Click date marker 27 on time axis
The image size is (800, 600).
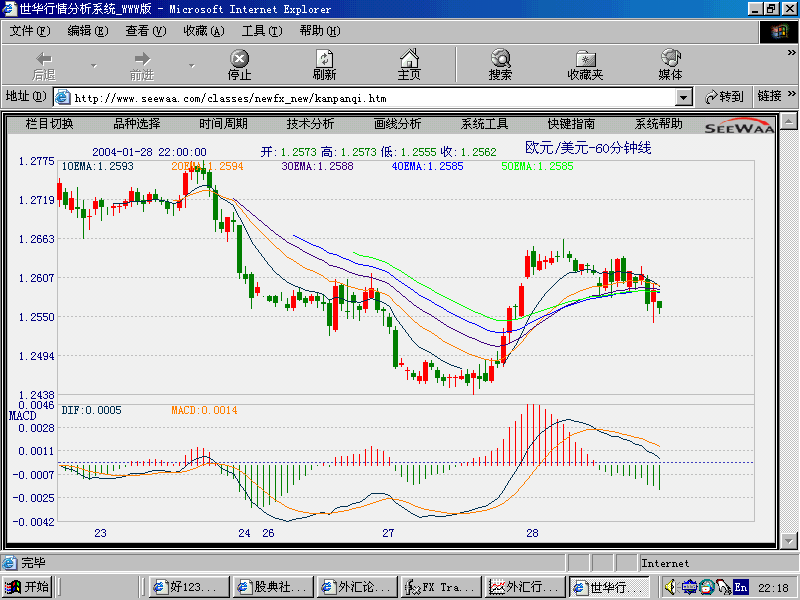click(x=388, y=533)
